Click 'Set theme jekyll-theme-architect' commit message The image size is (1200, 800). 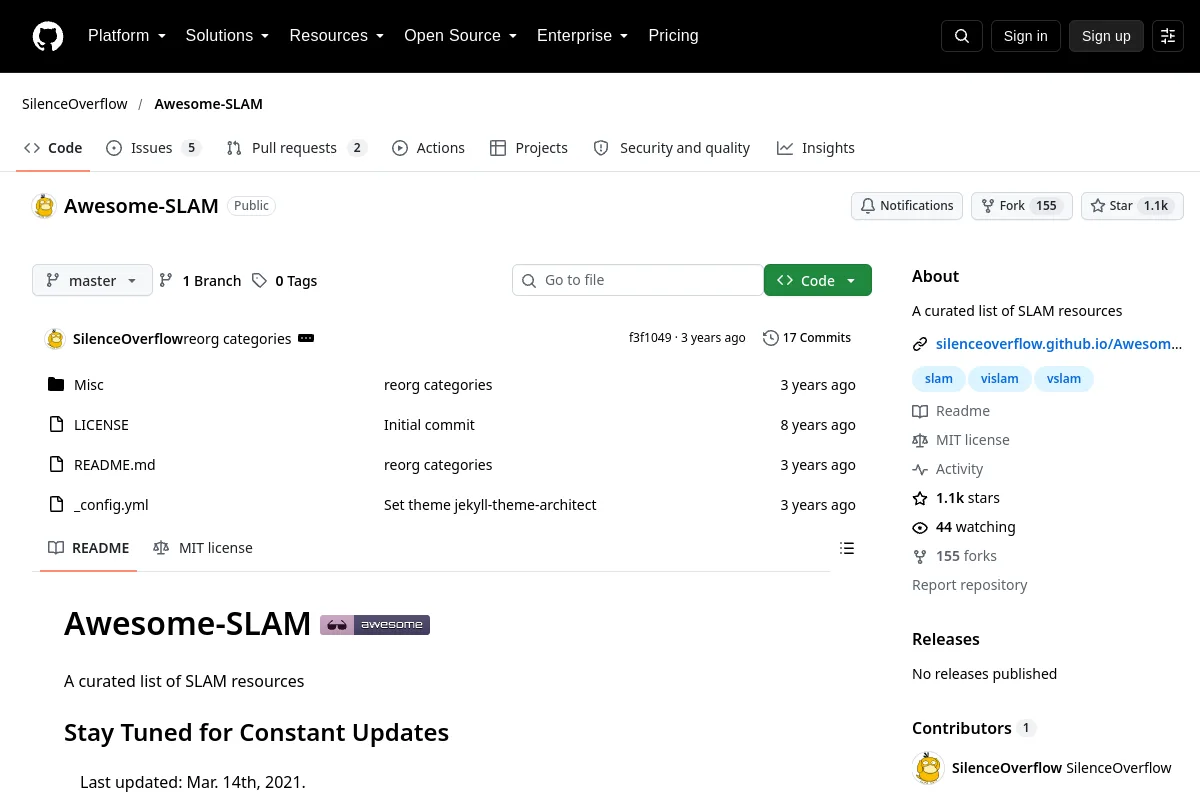tap(490, 505)
